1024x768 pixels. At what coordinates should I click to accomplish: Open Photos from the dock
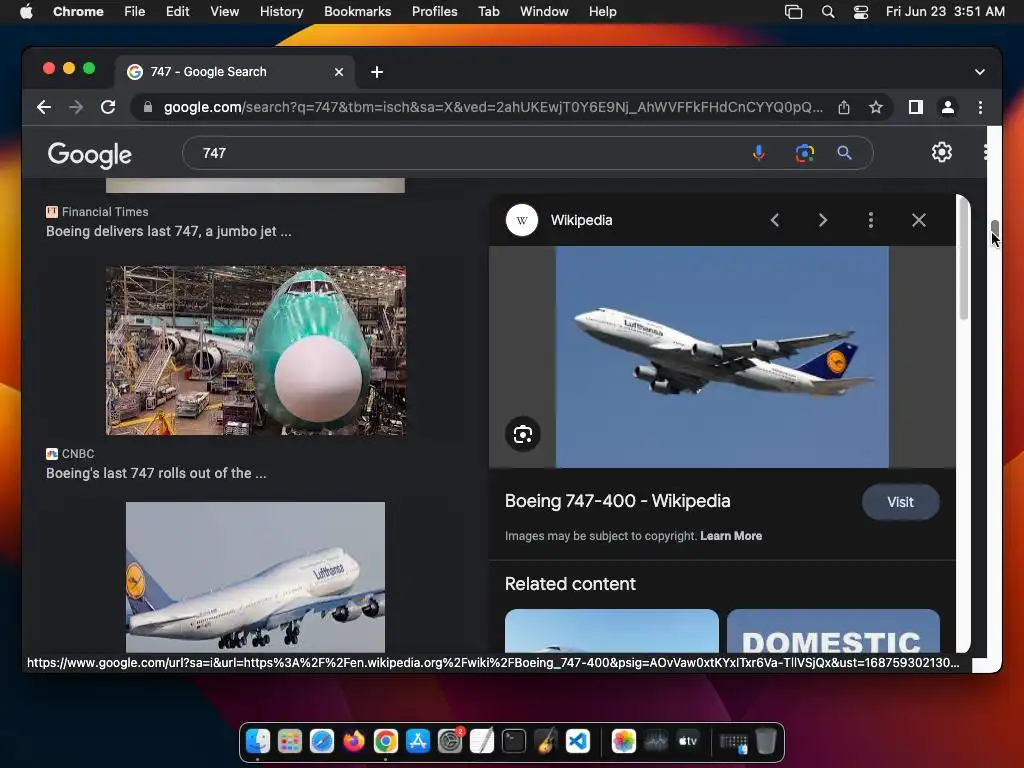[624, 741]
